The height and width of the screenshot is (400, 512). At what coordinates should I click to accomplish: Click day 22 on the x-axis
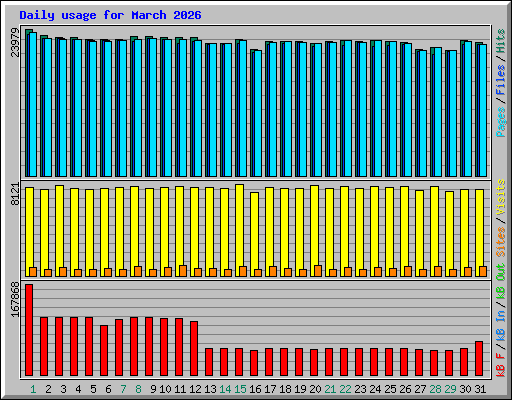click(x=345, y=389)
